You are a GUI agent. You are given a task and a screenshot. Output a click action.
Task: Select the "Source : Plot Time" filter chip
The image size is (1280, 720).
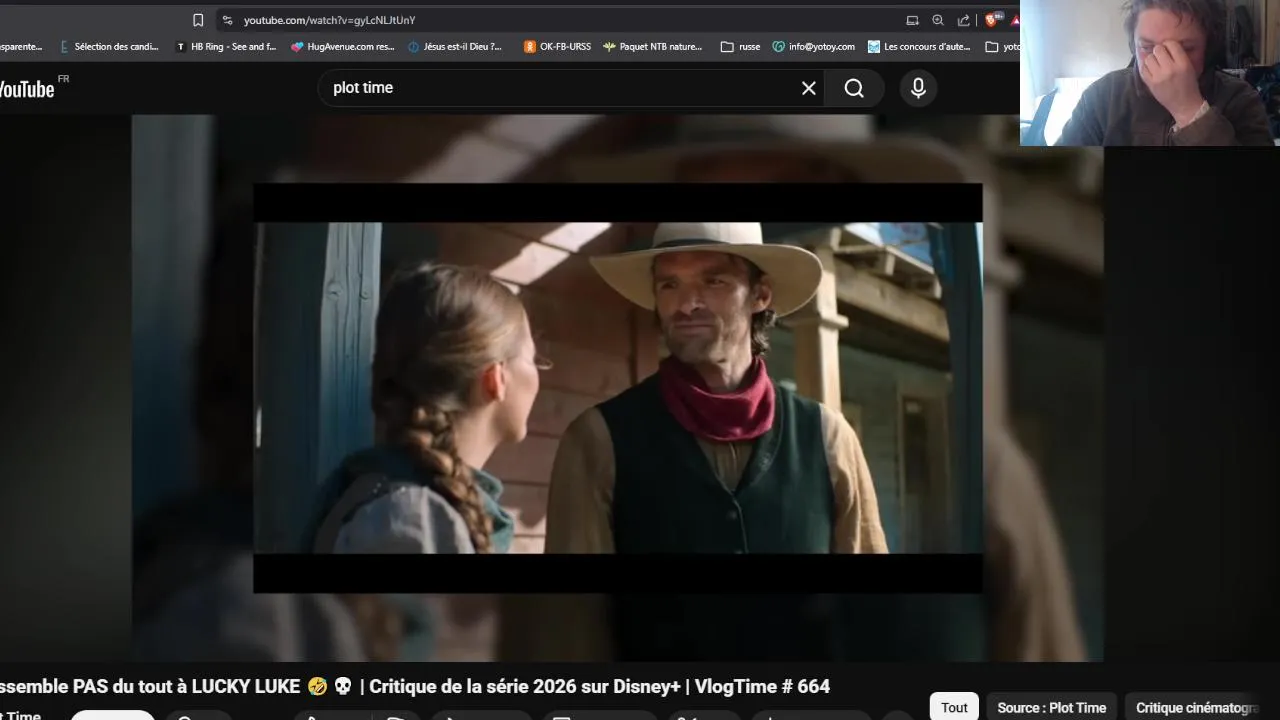coord(1051,707)
